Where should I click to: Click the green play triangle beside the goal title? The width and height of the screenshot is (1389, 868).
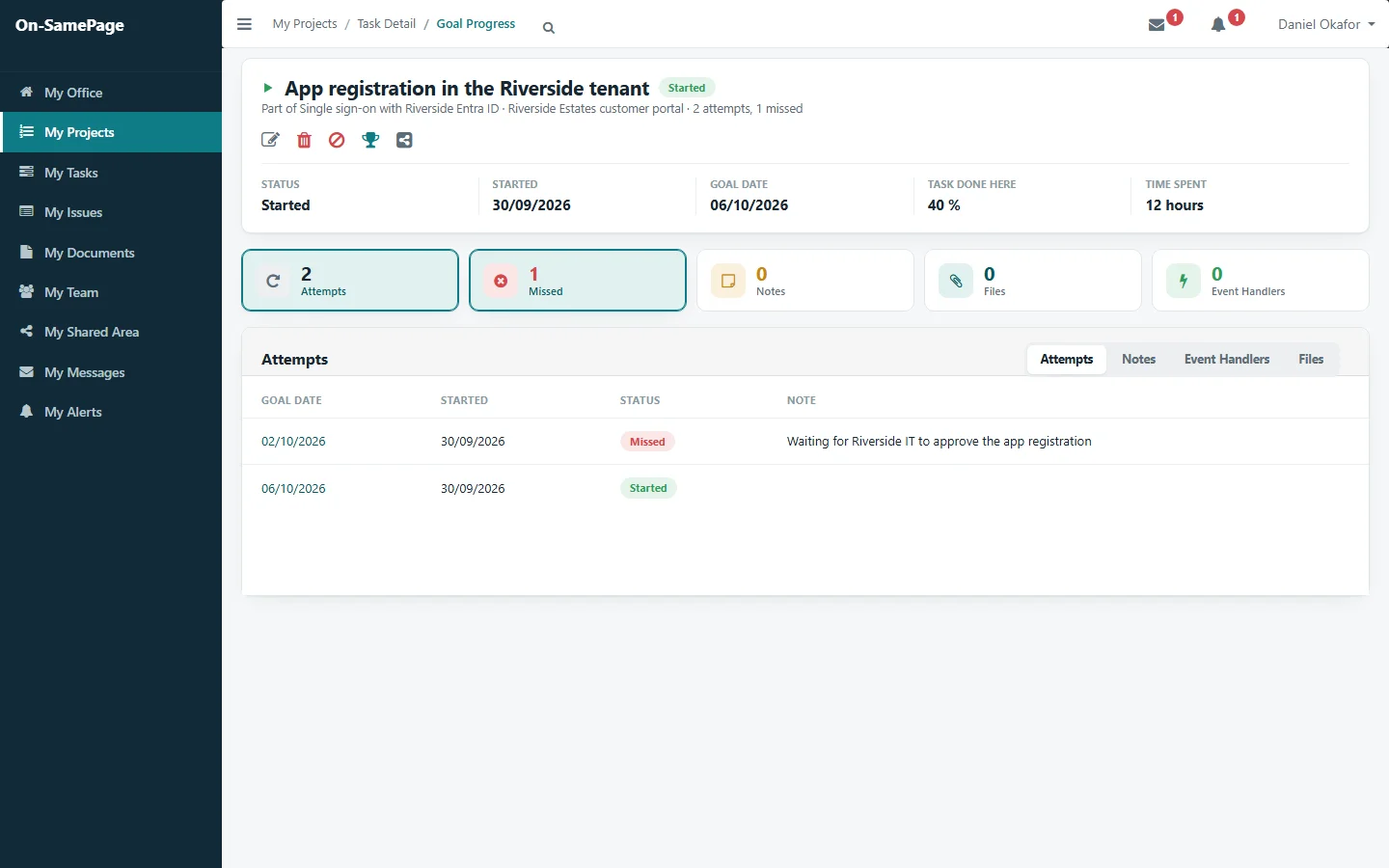pos(268,88)
